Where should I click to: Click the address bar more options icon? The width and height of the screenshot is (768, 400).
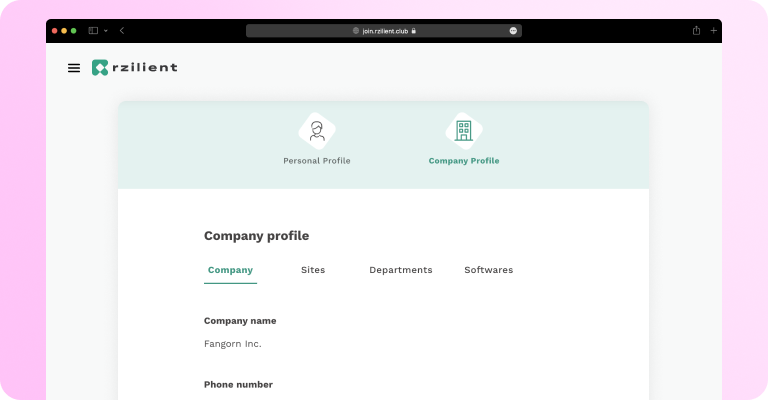(x=513, y=31)
